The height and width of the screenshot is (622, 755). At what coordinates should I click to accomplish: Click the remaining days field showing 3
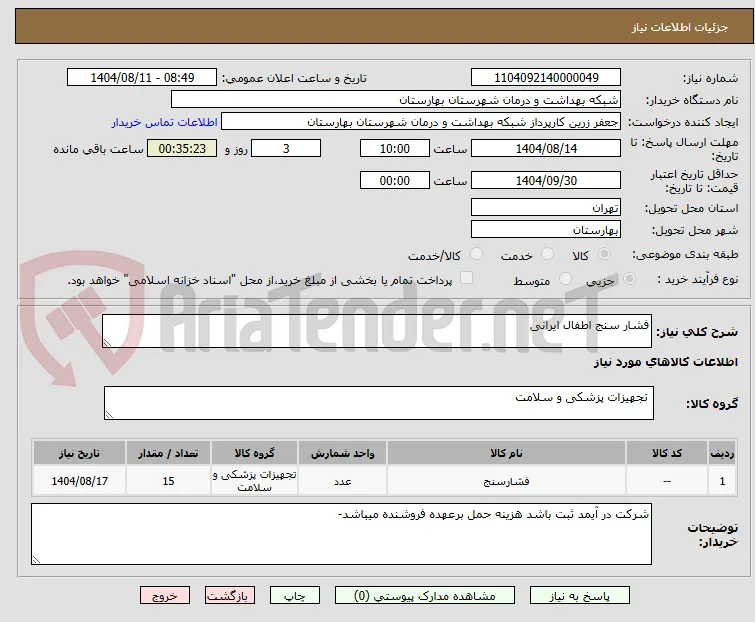tap(286, 148)
